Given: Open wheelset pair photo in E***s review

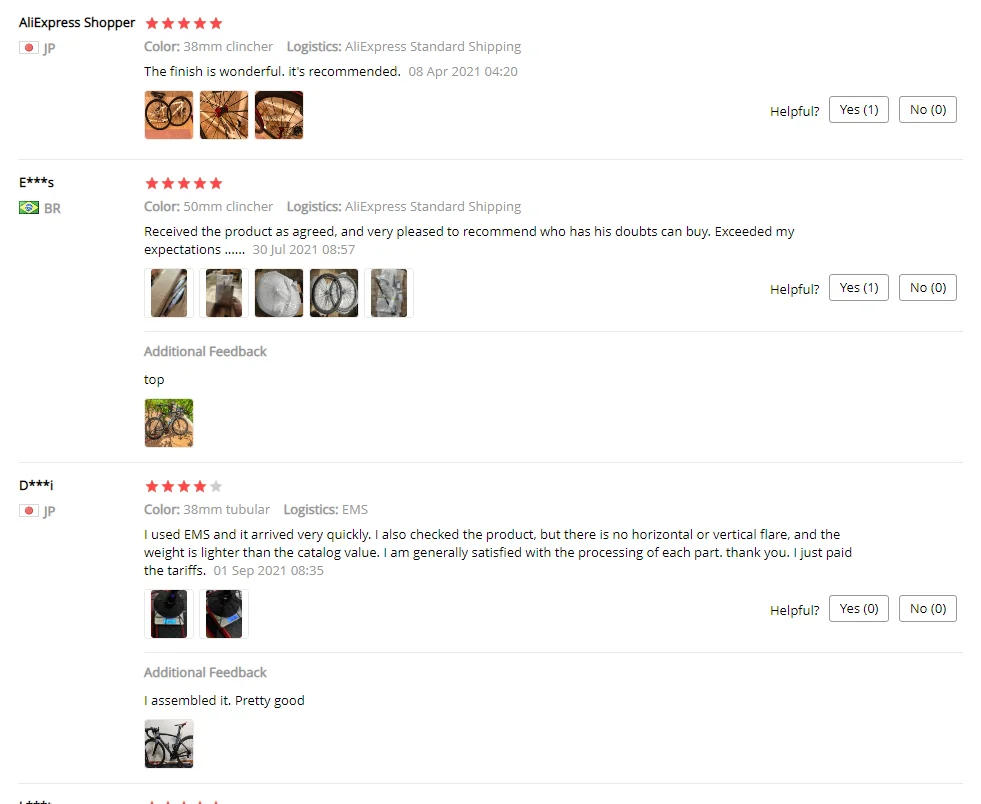Looking at the screenshot, I should tap(334, 293).
